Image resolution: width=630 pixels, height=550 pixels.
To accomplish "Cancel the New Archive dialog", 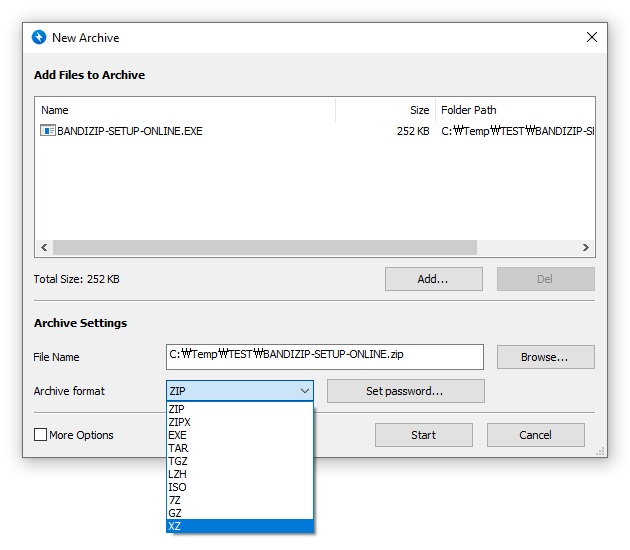I will (x=536, y=435).
